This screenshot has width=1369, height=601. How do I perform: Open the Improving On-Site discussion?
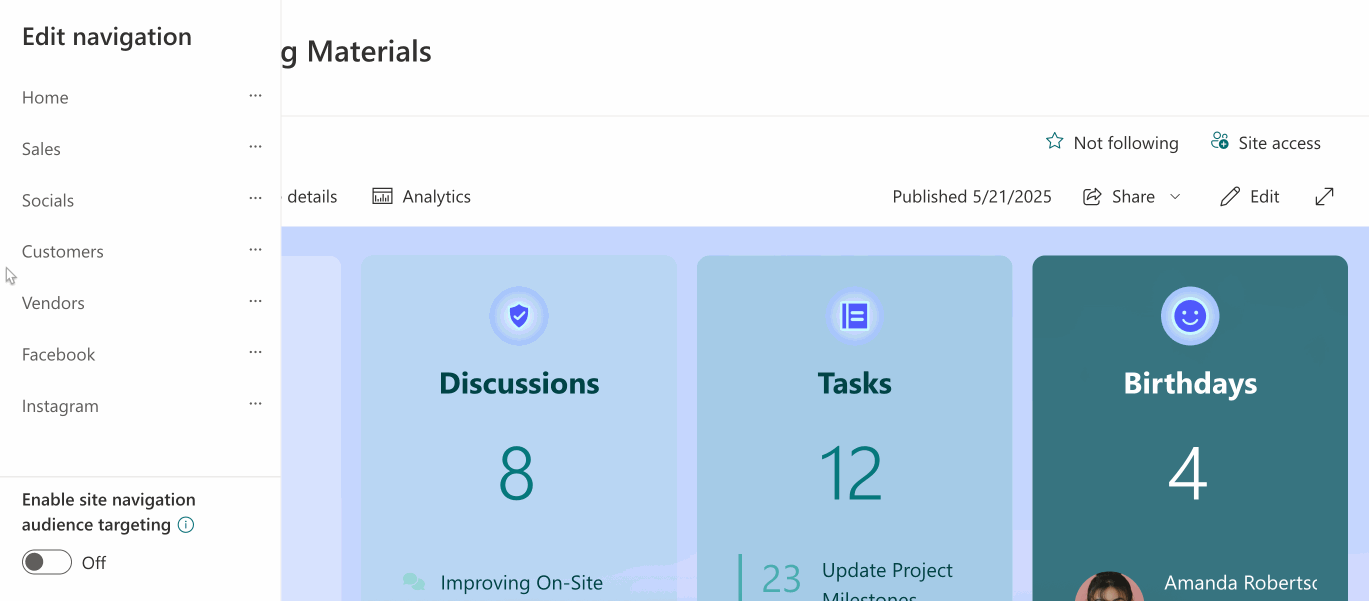coord(521,583)
